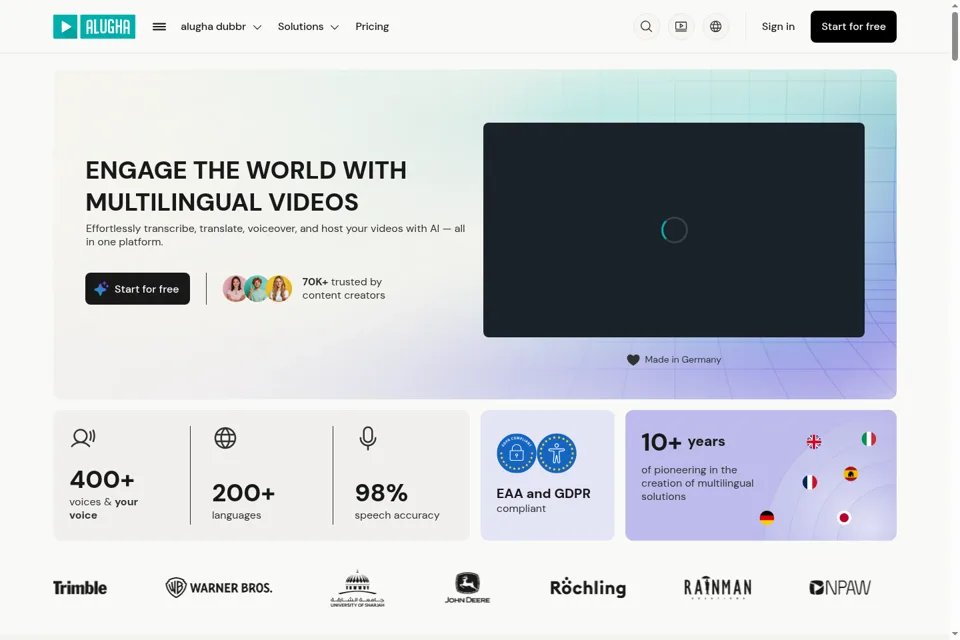Click the microphone speech accuracy icon
The width and height of the screenshot is (960, 640).
pos(368,439)
